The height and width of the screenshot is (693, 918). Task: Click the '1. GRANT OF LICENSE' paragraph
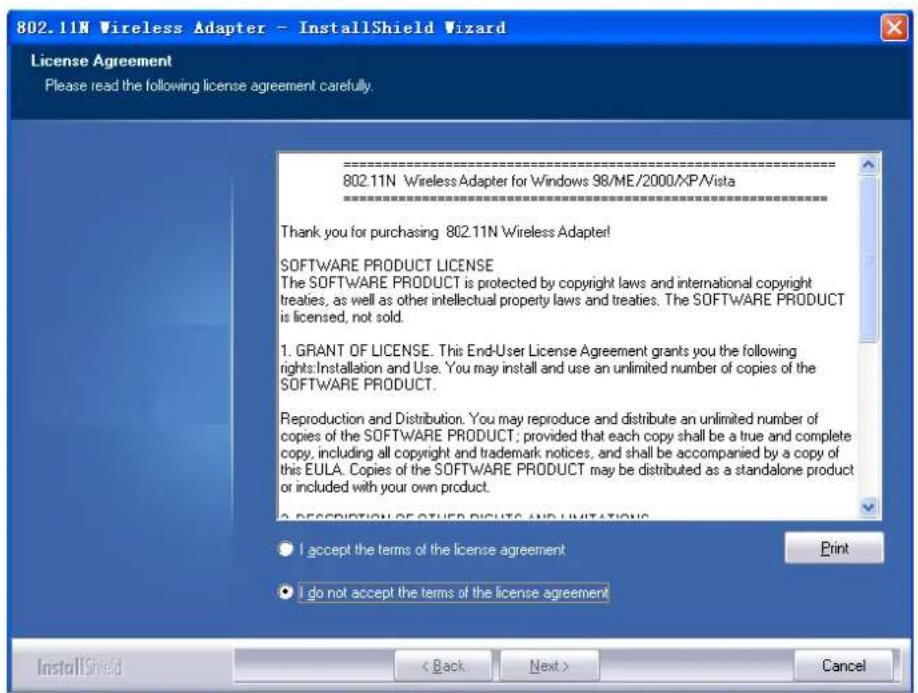(548, 368)
